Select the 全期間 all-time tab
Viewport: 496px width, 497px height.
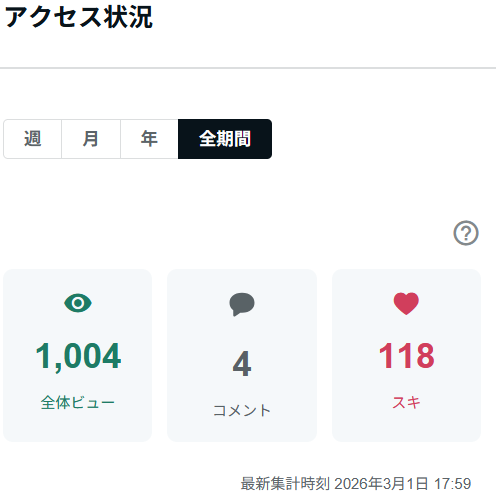pos(225,139)
